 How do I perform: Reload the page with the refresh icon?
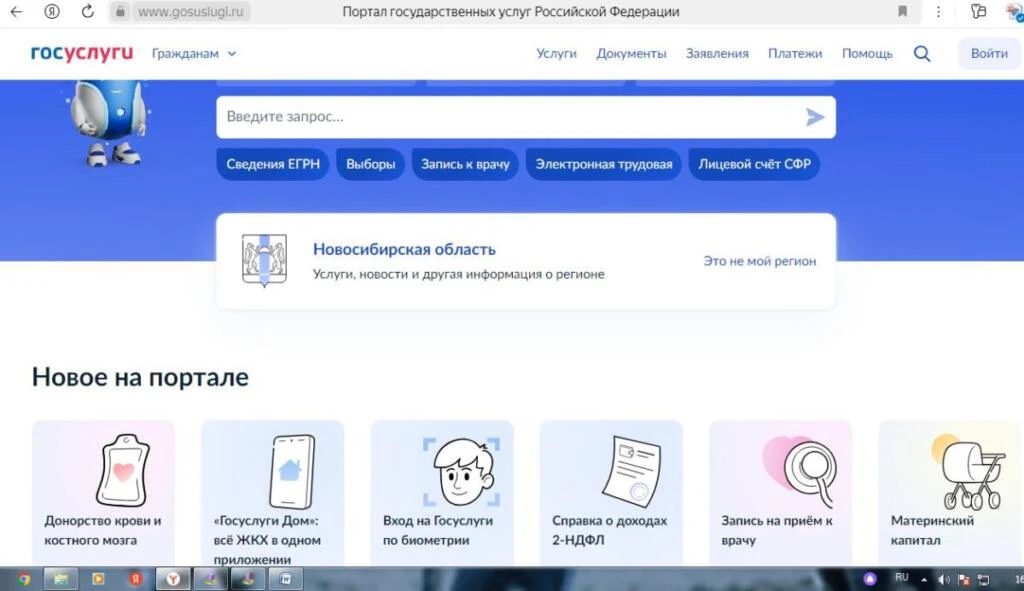[88, 11]
